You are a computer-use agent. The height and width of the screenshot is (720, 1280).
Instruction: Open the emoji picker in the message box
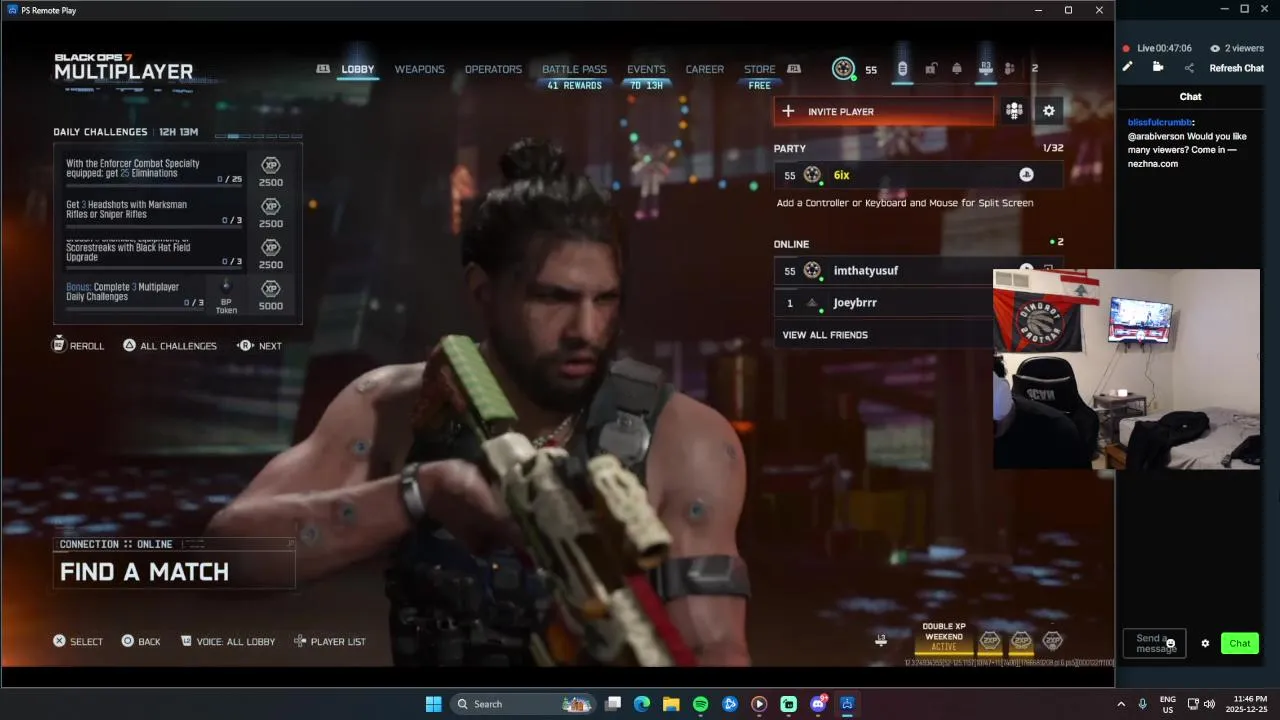pos(1171,643)
